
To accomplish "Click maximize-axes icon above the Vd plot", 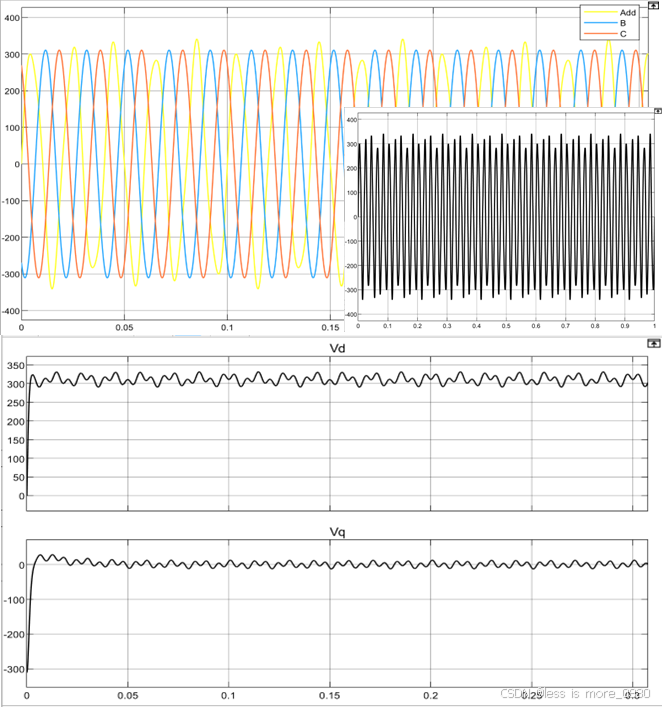I will (x=653, y=344).
